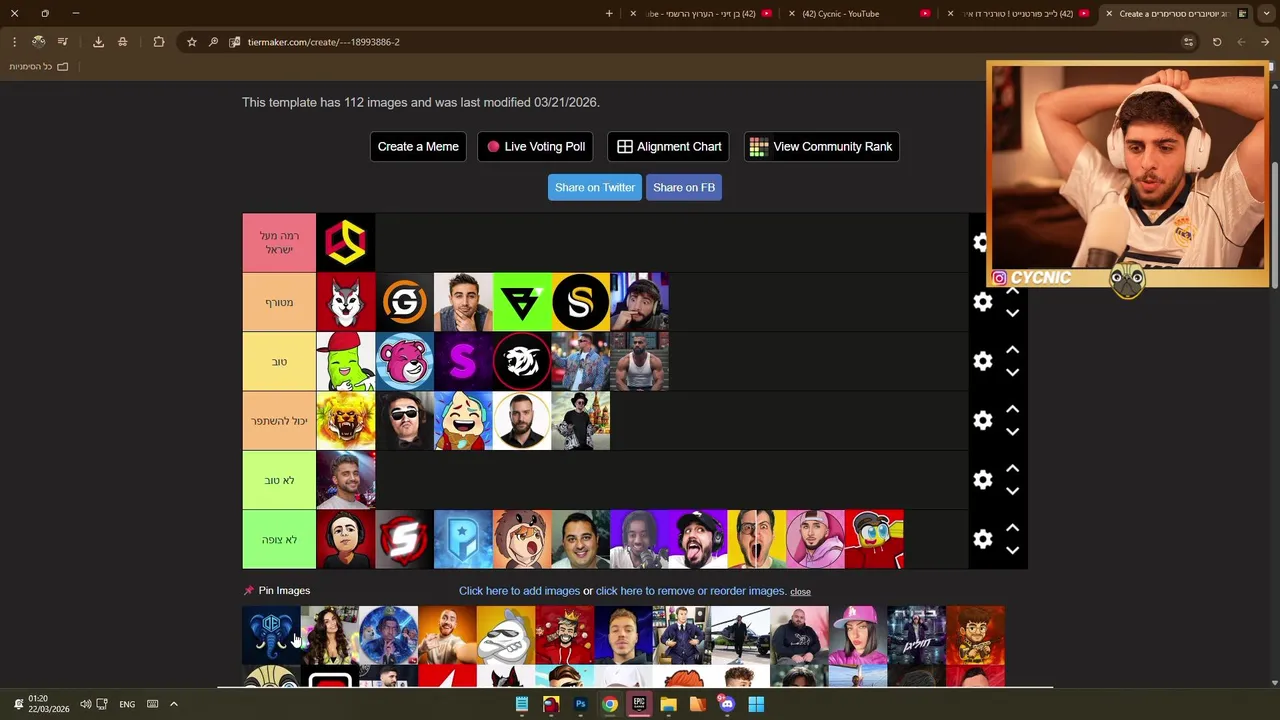The image size is (1280, 720).
Task: Move the טוב tier row down
Action: [x=1012, y=372]
